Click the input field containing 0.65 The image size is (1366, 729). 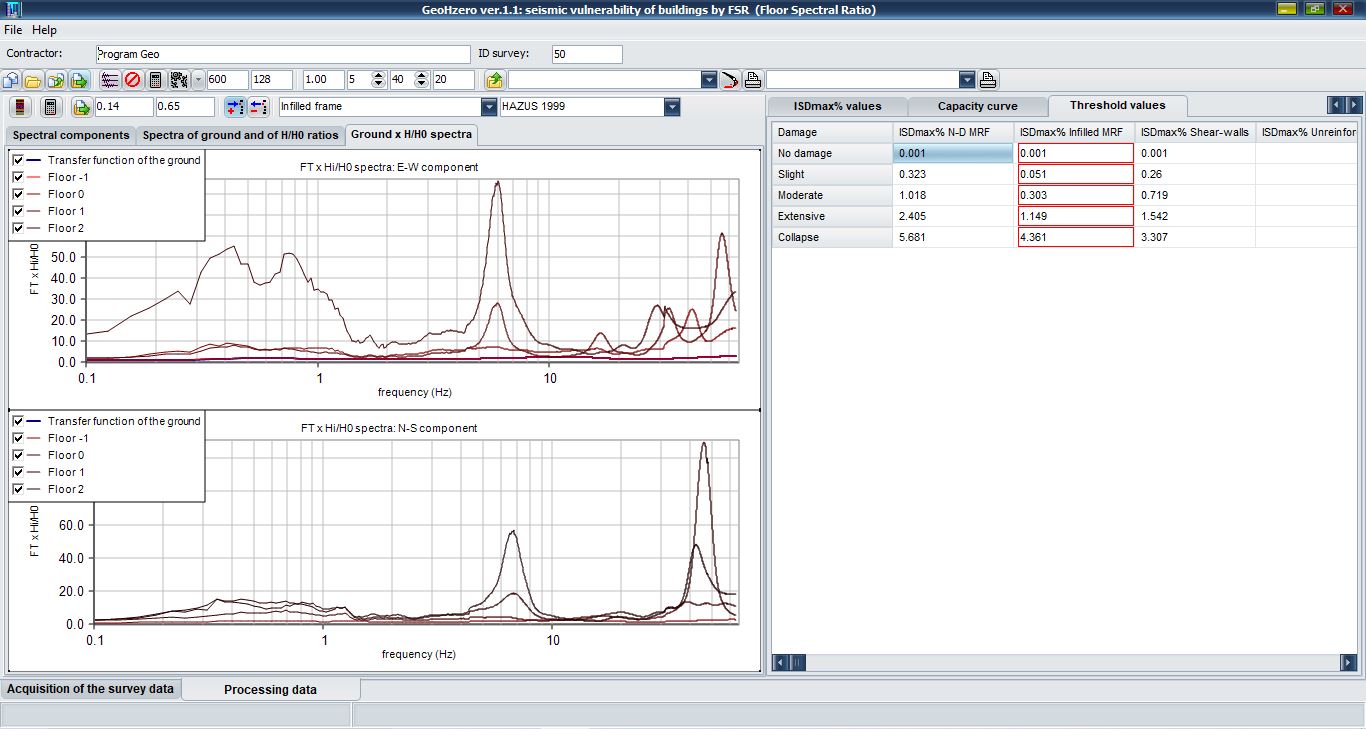[185, 107]
